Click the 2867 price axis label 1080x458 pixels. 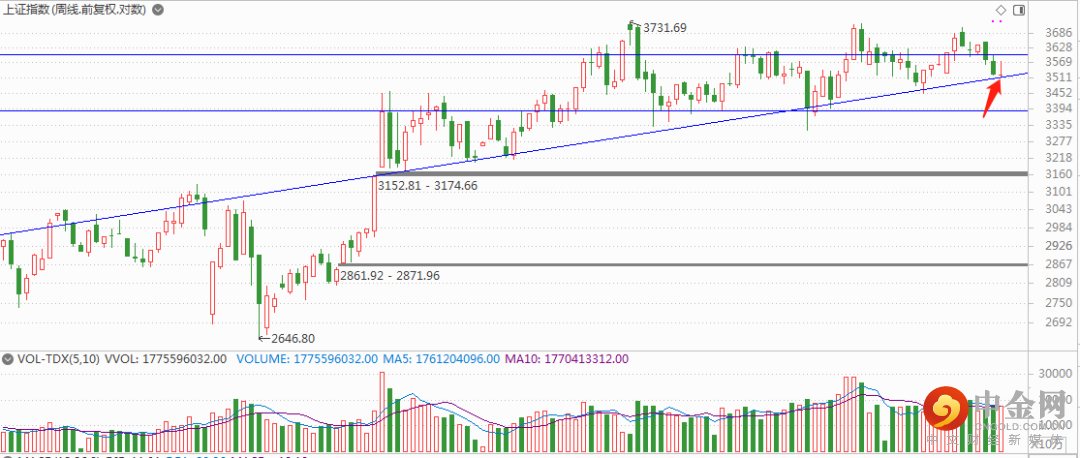(1057, 264)
